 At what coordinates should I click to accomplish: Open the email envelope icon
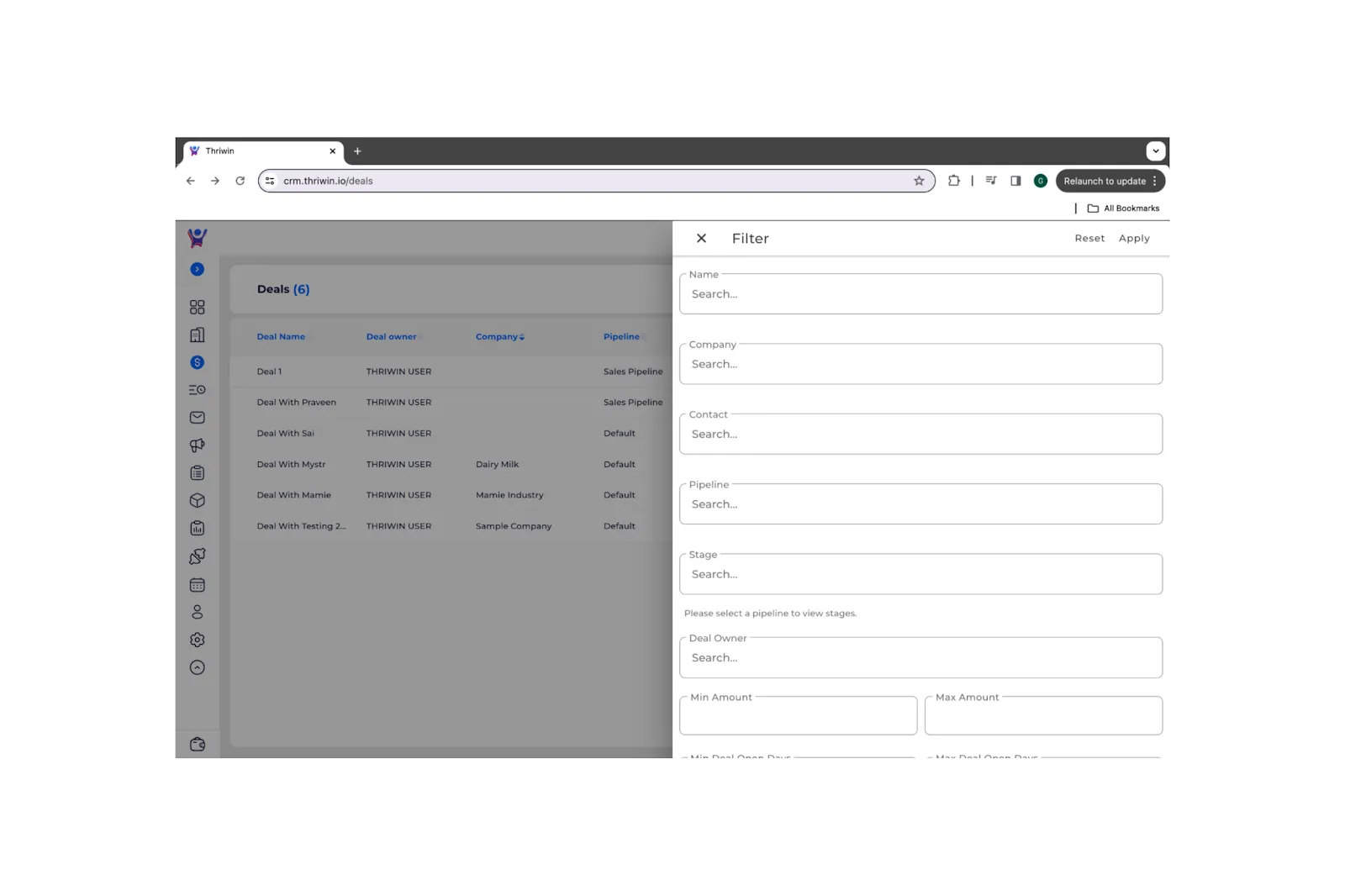[x=198, y=418]
